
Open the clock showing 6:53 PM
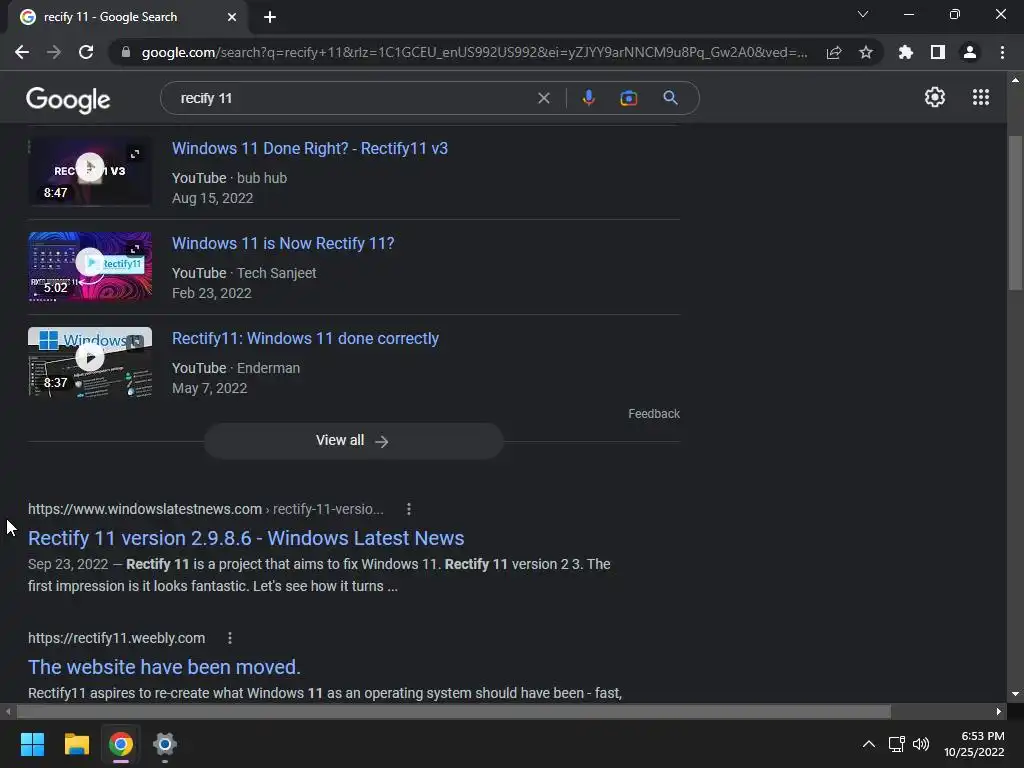click(974, 744)
